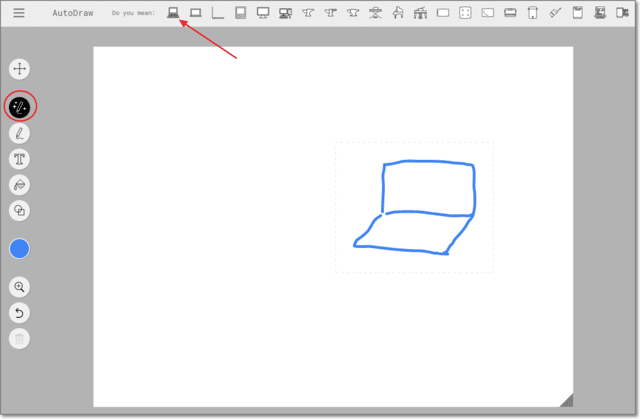Select the Fill bucket tool
Screen dimensions: 640x419
pos(19,185)
